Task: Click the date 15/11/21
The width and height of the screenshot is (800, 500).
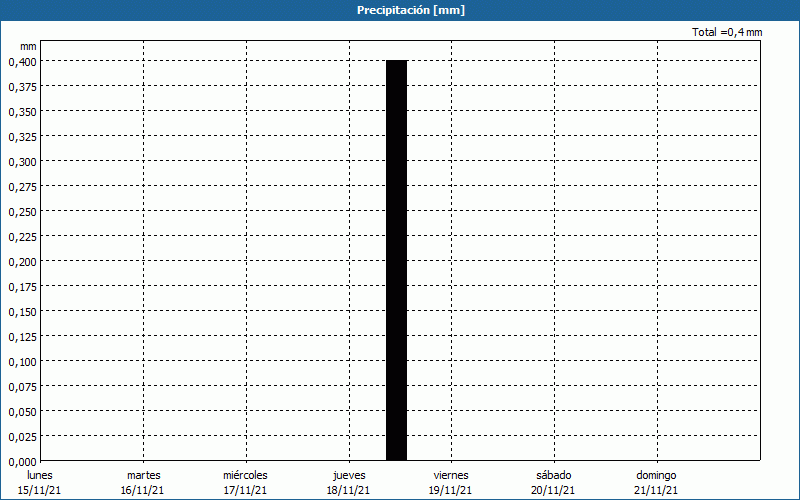Action: click(39, 490)
